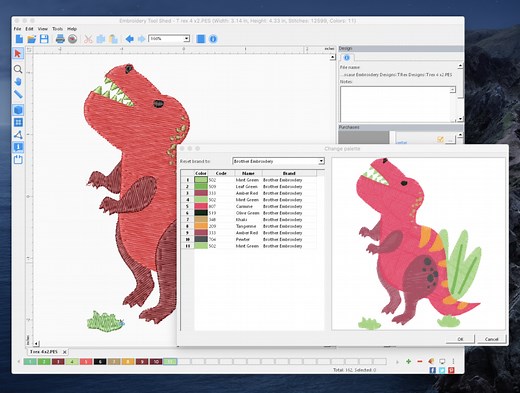Paste with clipboard toolbar icon
Image resolution: width=520 pixels, height=393 pixels.
coord(113,39)
